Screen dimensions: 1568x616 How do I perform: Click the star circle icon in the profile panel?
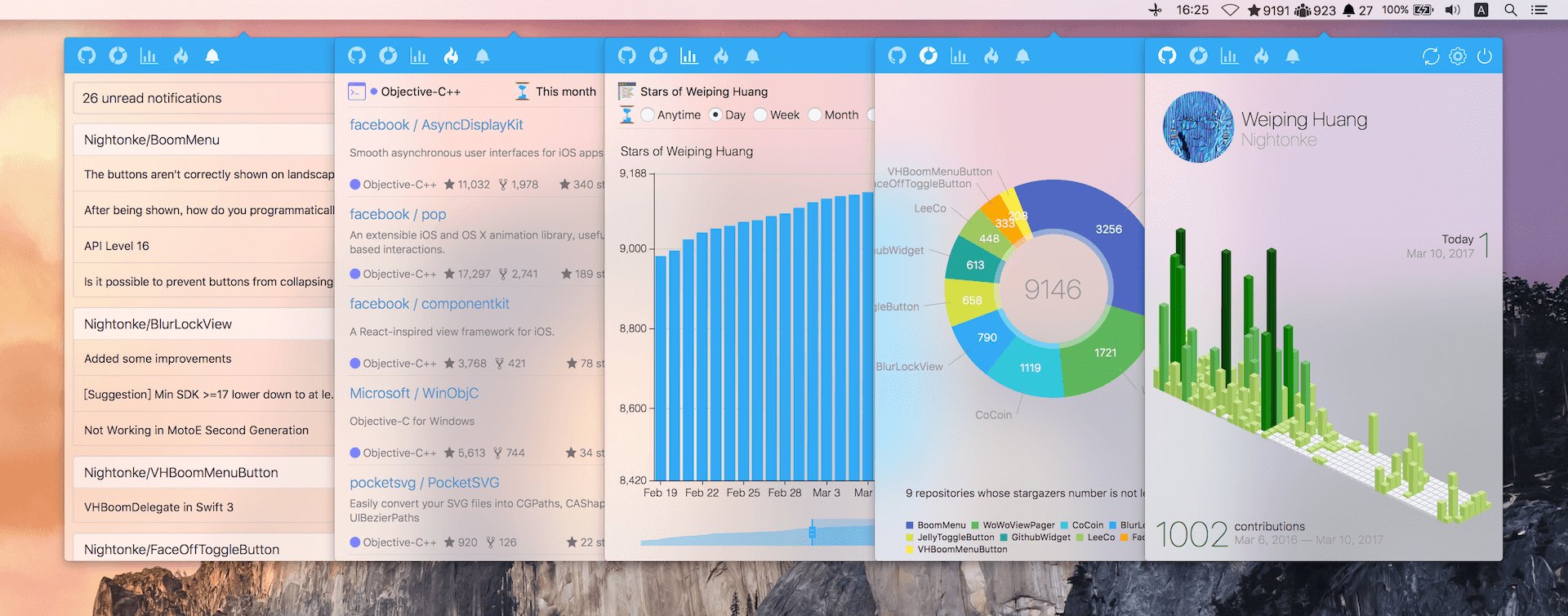tap(1199, 56)
